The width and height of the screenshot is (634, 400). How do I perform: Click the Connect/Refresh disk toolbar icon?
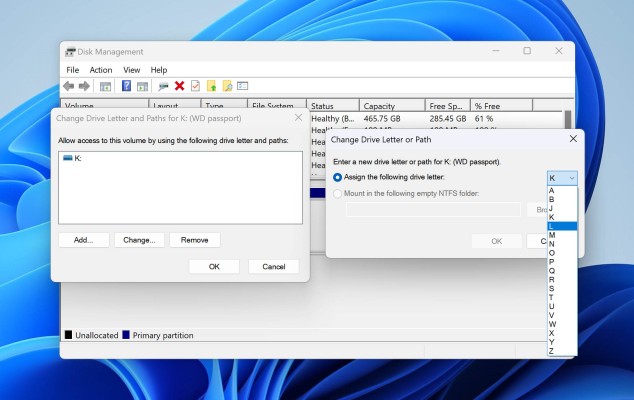pyautogui.click(x=163, y=86)
